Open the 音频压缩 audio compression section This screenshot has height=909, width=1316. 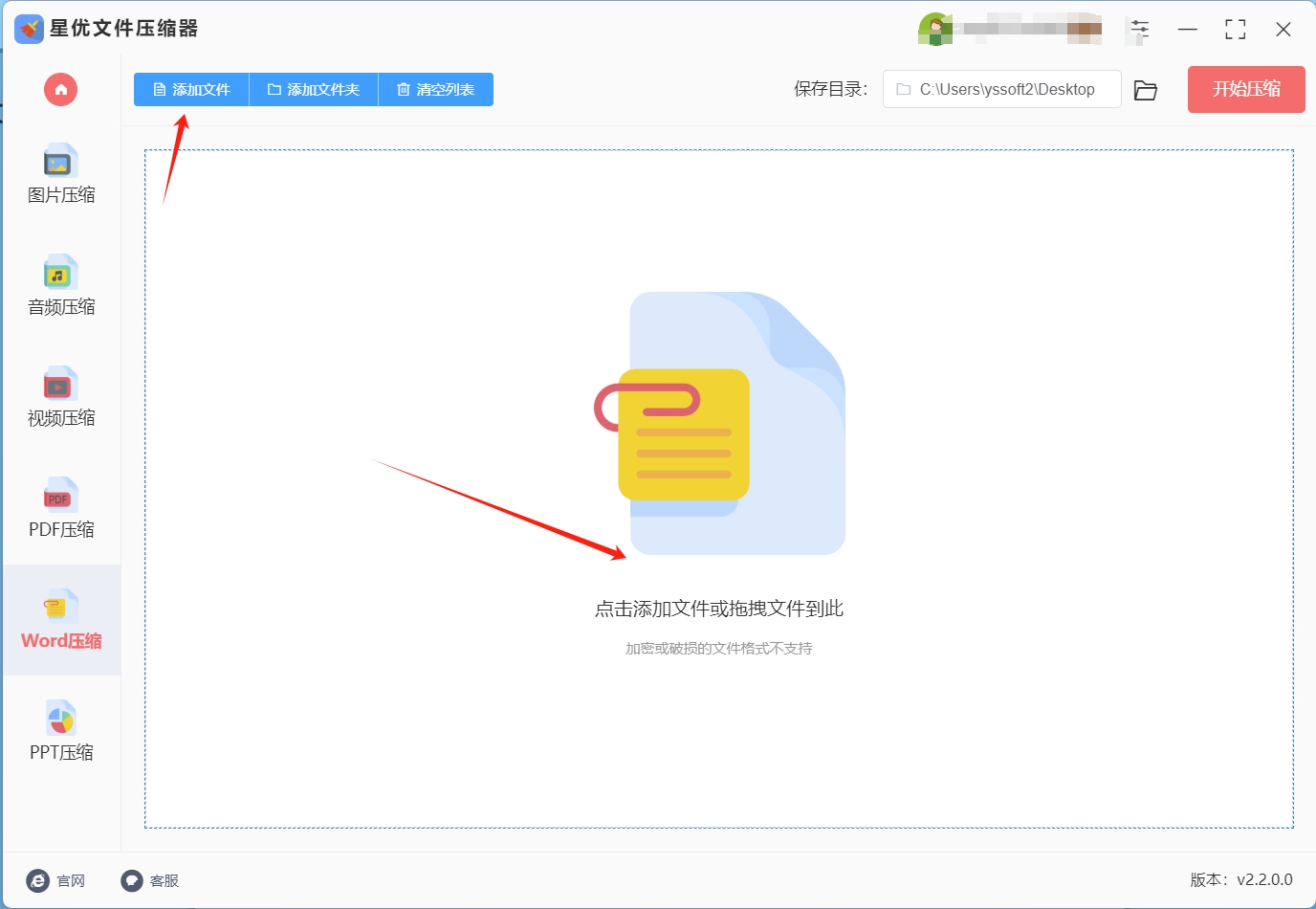point(61,285)
